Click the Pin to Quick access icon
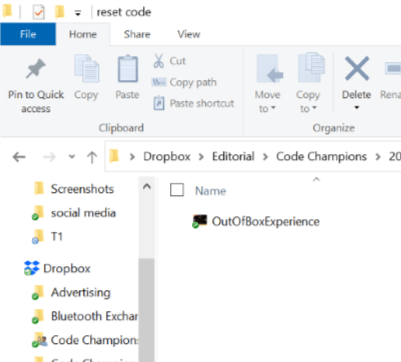Image resolution: width=401 pixels, height=362 pixels. pyautogui.click(x=35, y=69)
